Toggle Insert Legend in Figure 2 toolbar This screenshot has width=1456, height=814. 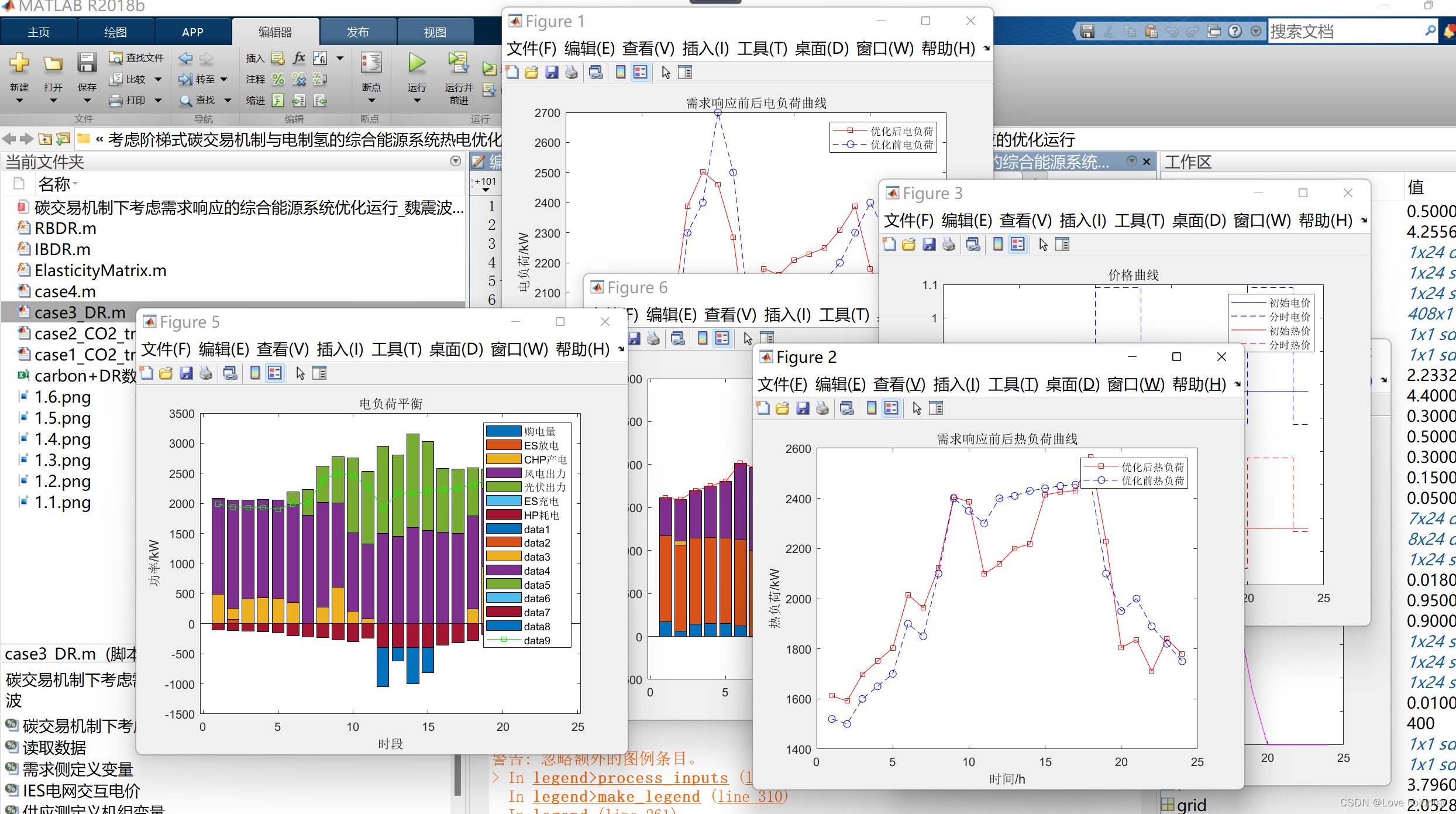tap(892, 408)
